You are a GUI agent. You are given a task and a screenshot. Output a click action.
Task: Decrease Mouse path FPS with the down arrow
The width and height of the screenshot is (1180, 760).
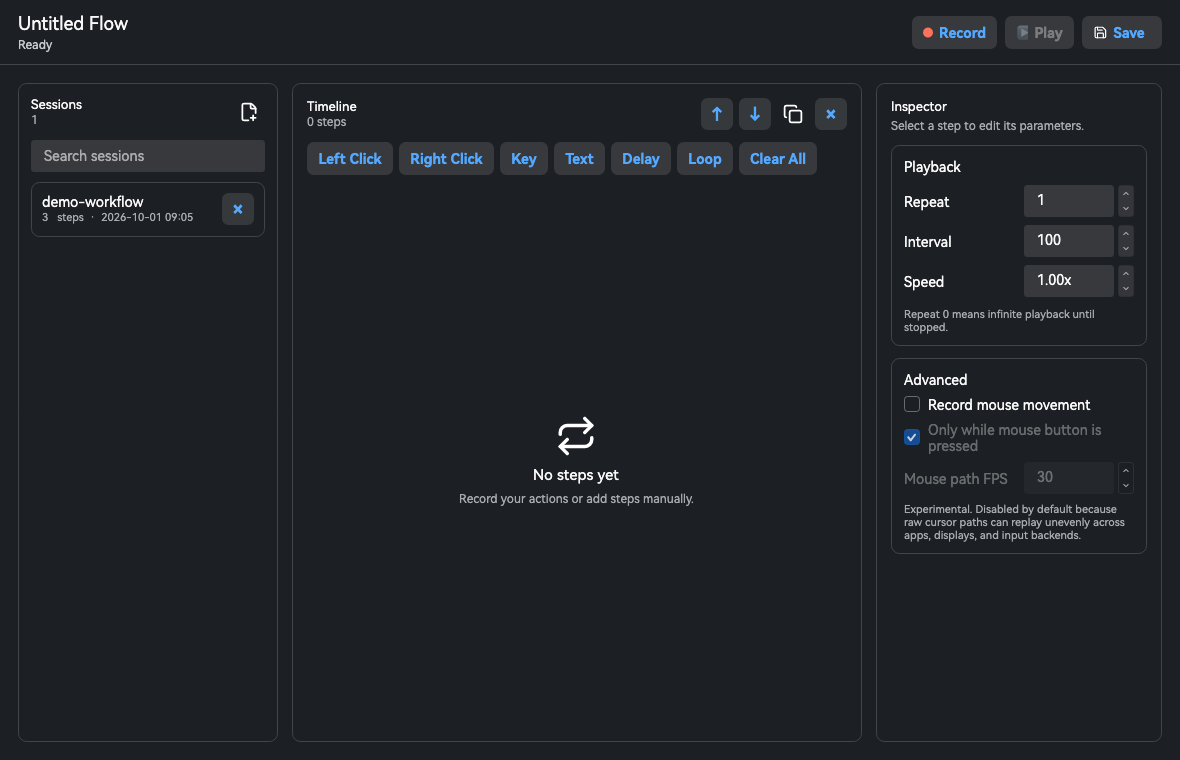[x=1126, y=485]
